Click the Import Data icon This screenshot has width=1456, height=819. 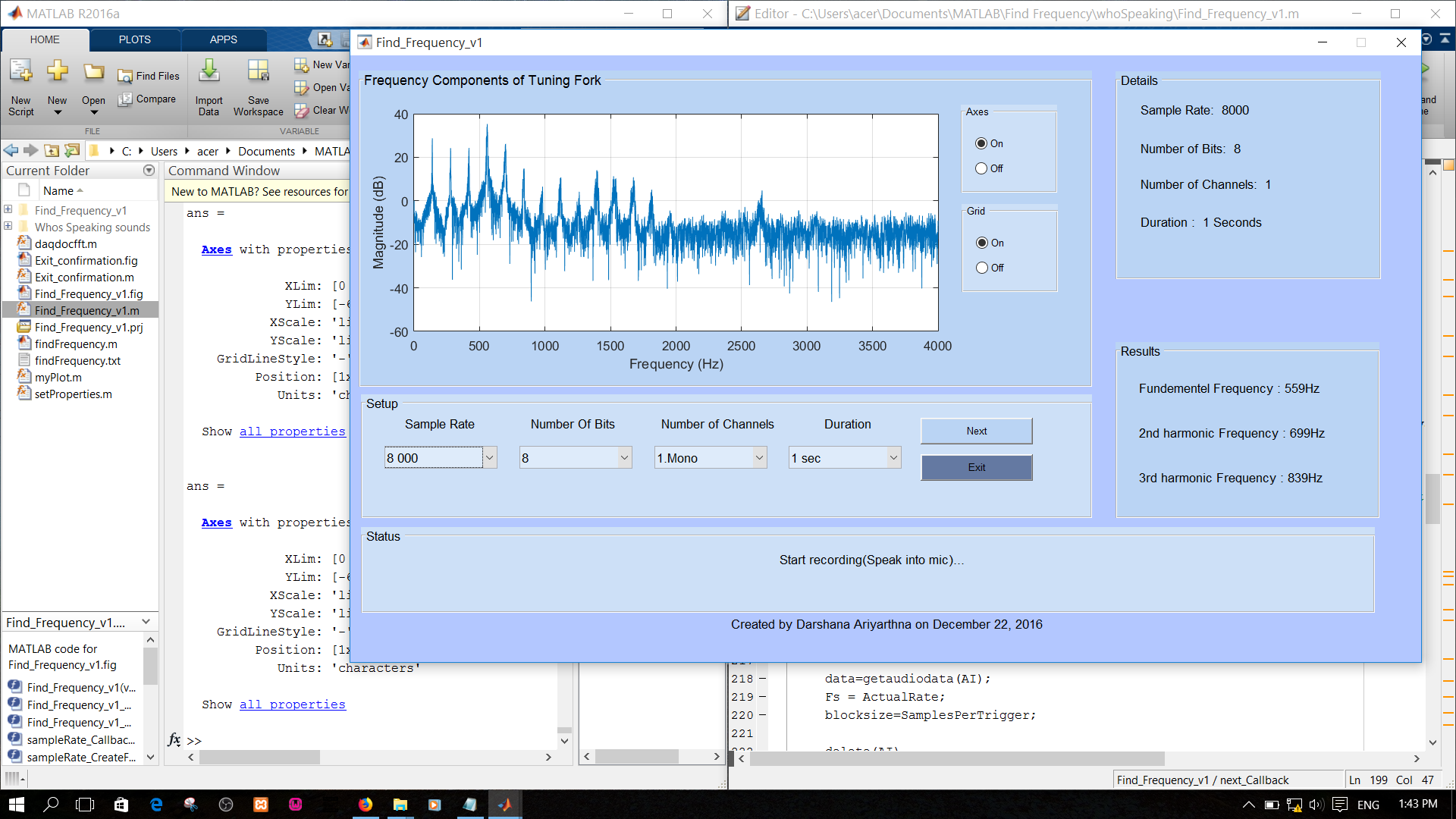click(x=209, y=73)
